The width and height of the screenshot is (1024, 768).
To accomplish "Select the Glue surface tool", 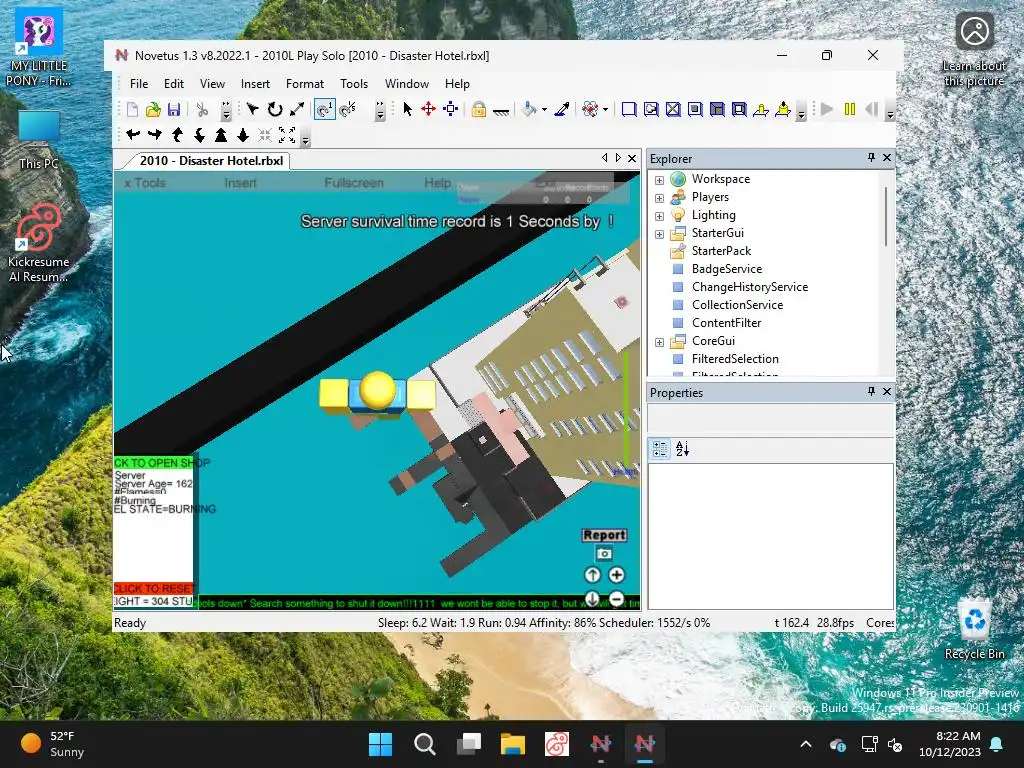I will tap(651, 110).
